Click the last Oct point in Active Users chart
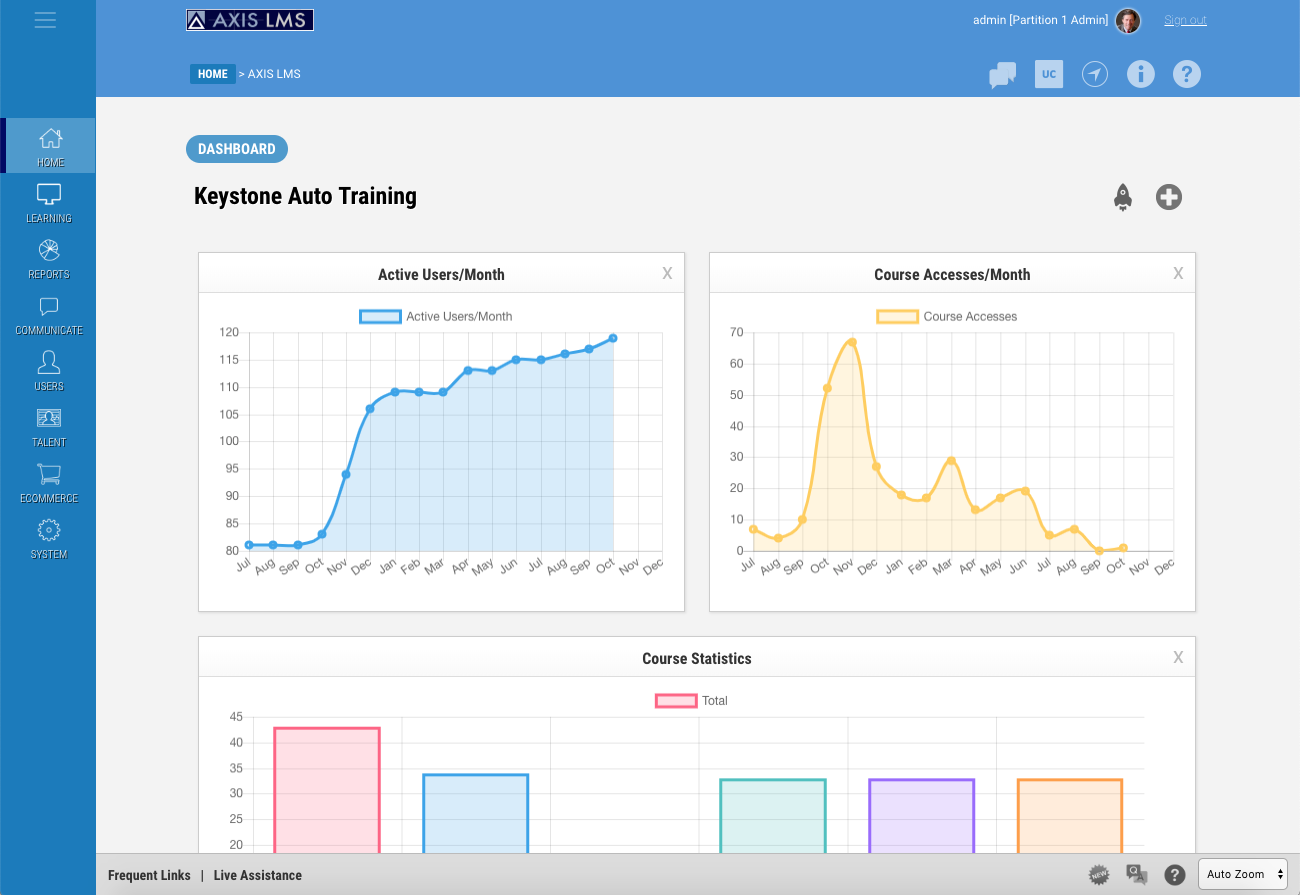Screen dimensions: 1300x895 [x=613, y=338]
